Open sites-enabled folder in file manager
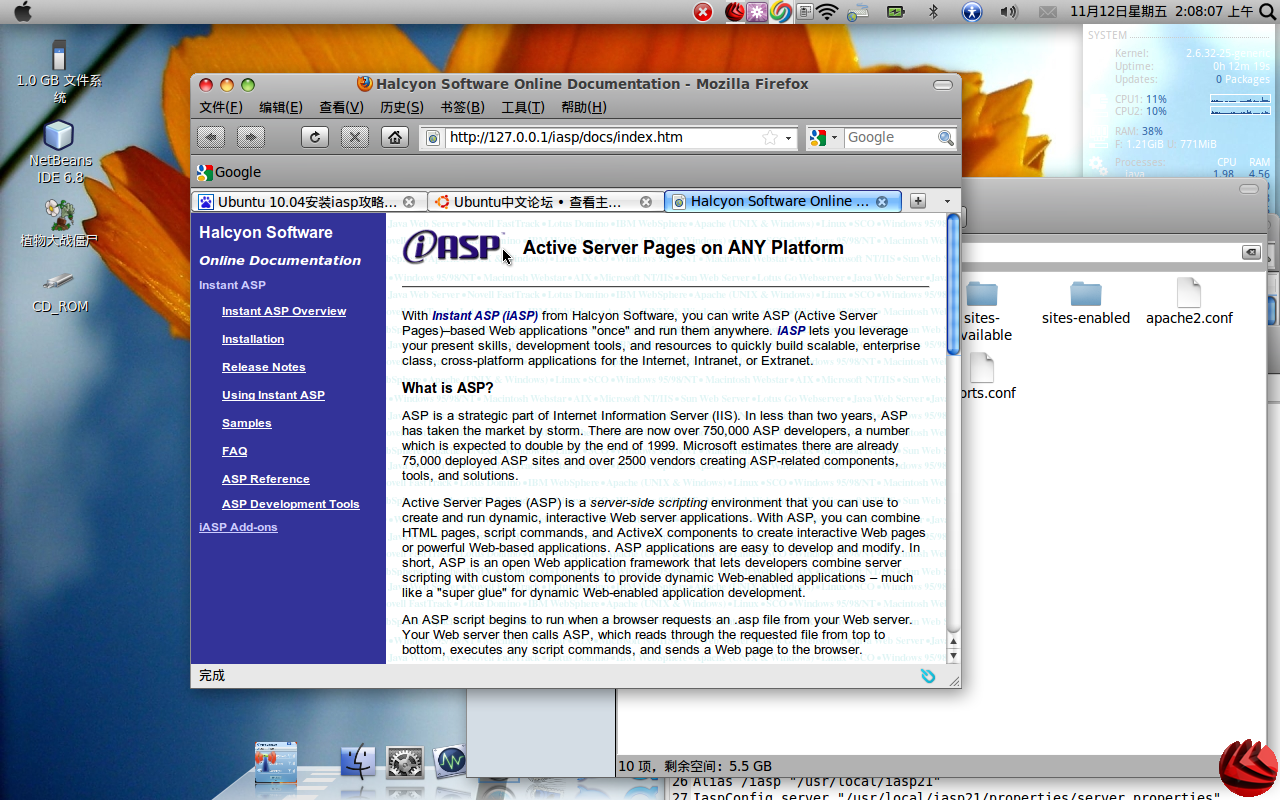 point(1086,302)
